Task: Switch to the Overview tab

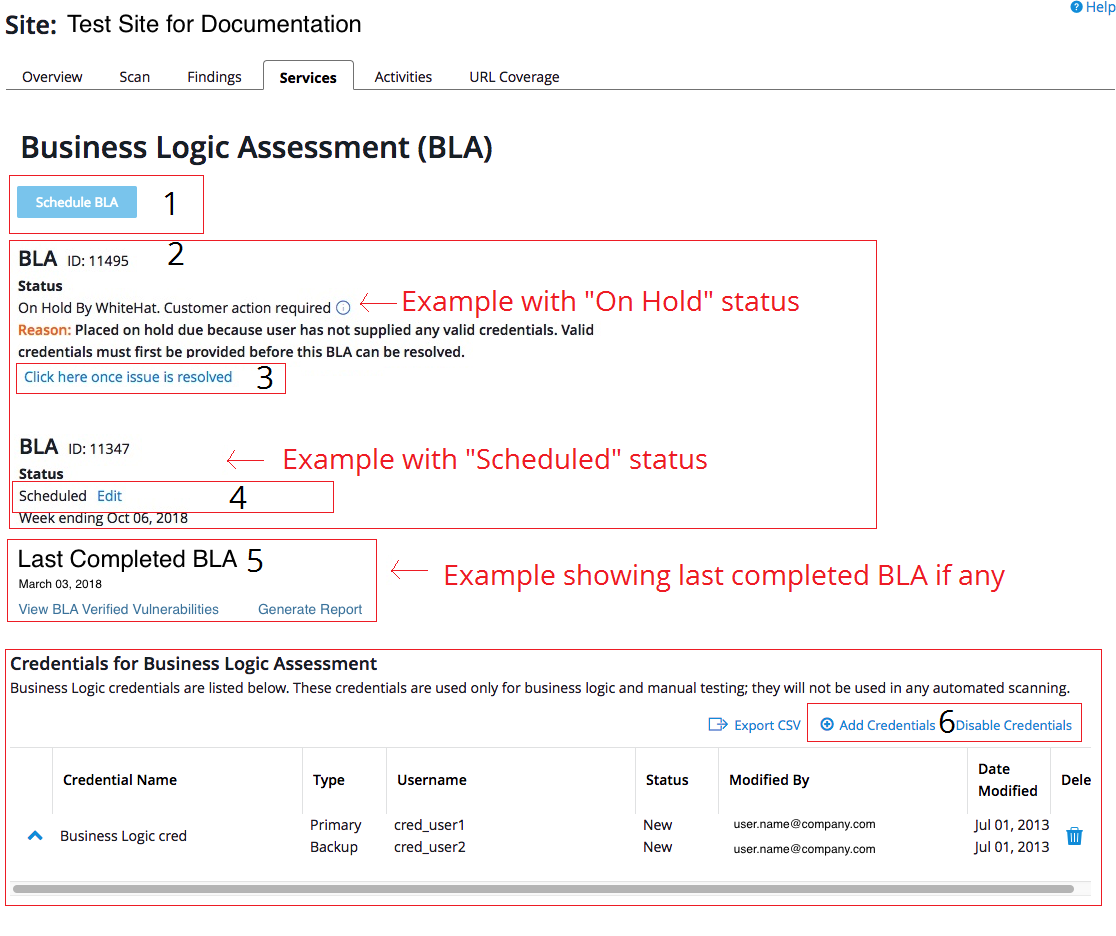Action: 51,76
